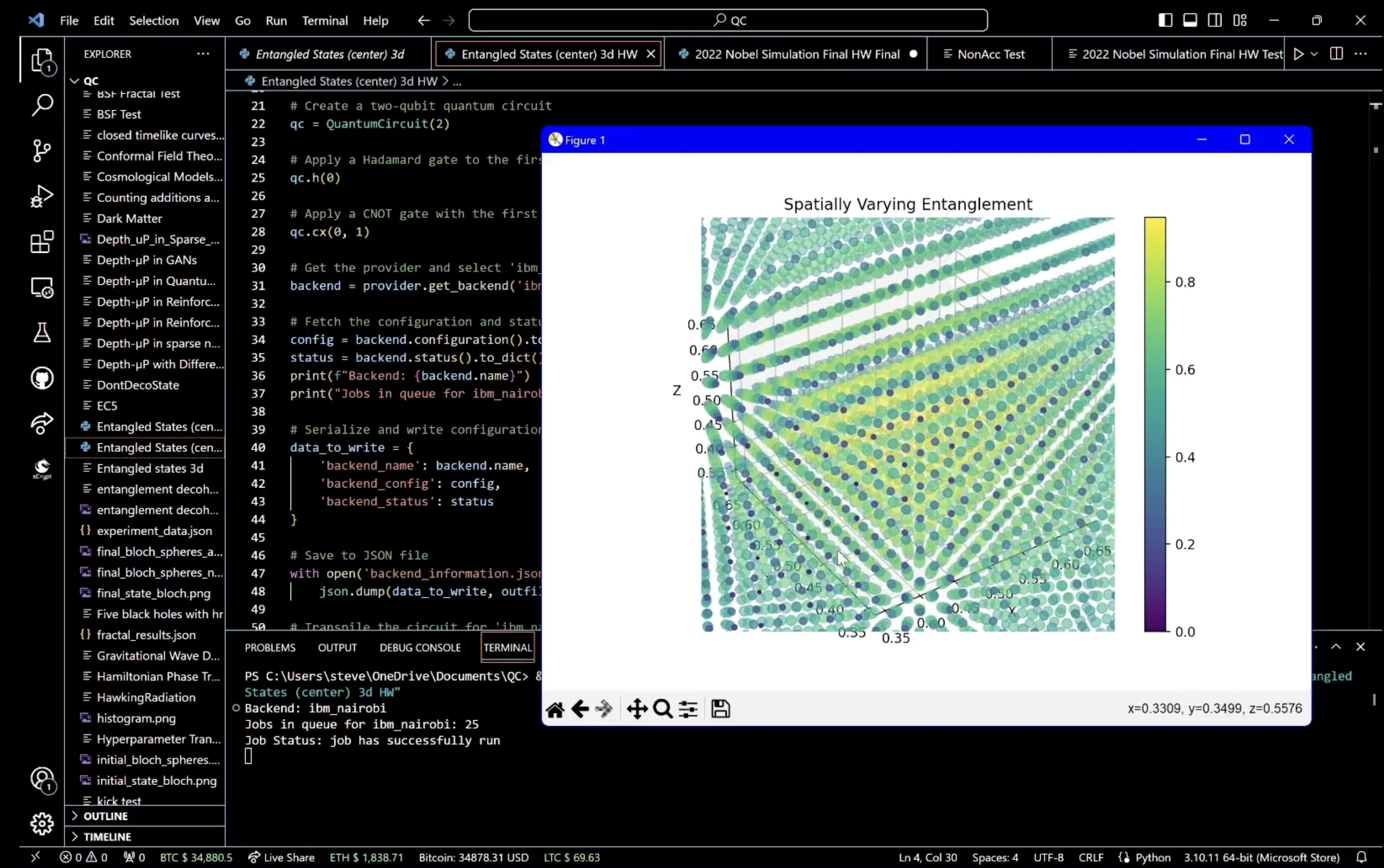Switch to the OUTPUT tab in panel
This screenshot has height=868, width=1384.
pyautogui.click(x=337, y=647)
